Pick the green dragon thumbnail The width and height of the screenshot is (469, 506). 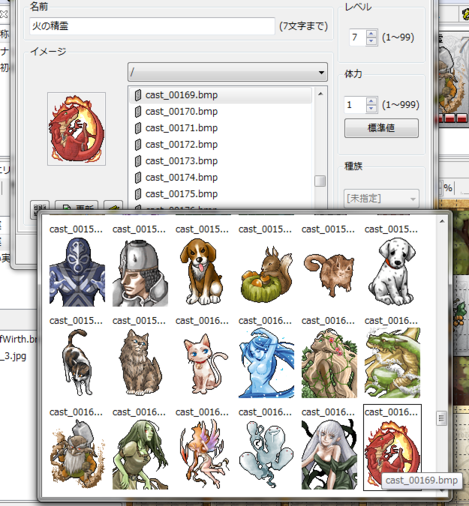click(x=392, y=363)
